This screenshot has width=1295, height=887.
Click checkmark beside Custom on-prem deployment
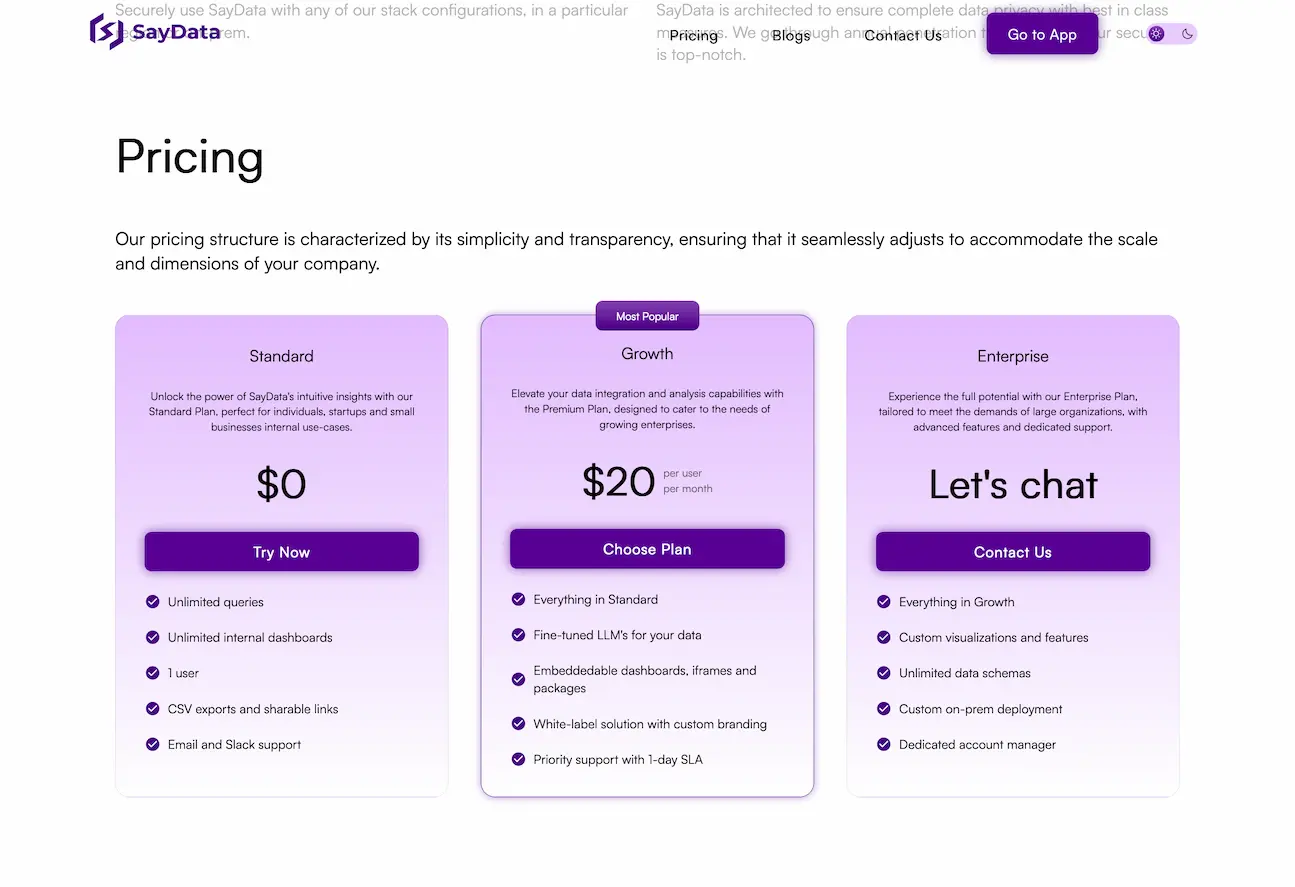pyautogui.click(x=884, y=709)
